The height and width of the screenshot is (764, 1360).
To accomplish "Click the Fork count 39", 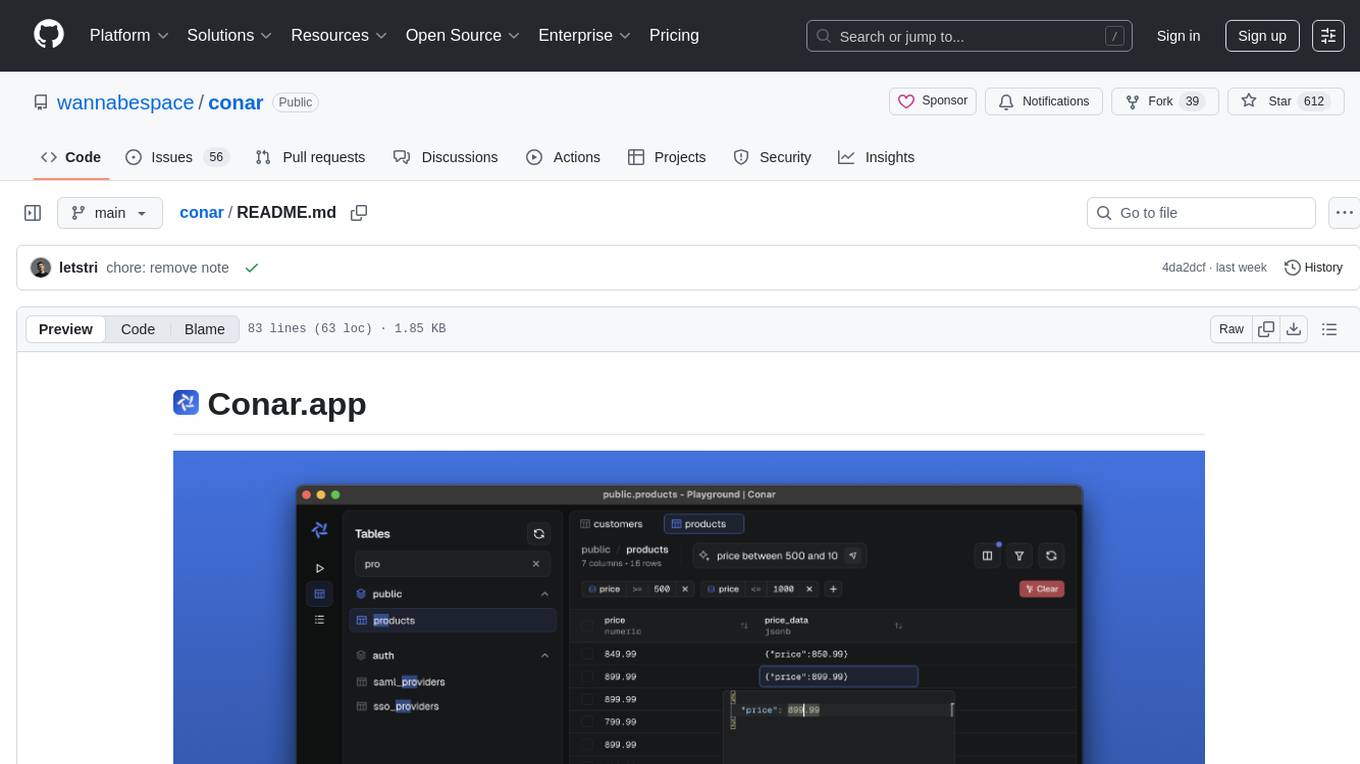I will 1191,101.
